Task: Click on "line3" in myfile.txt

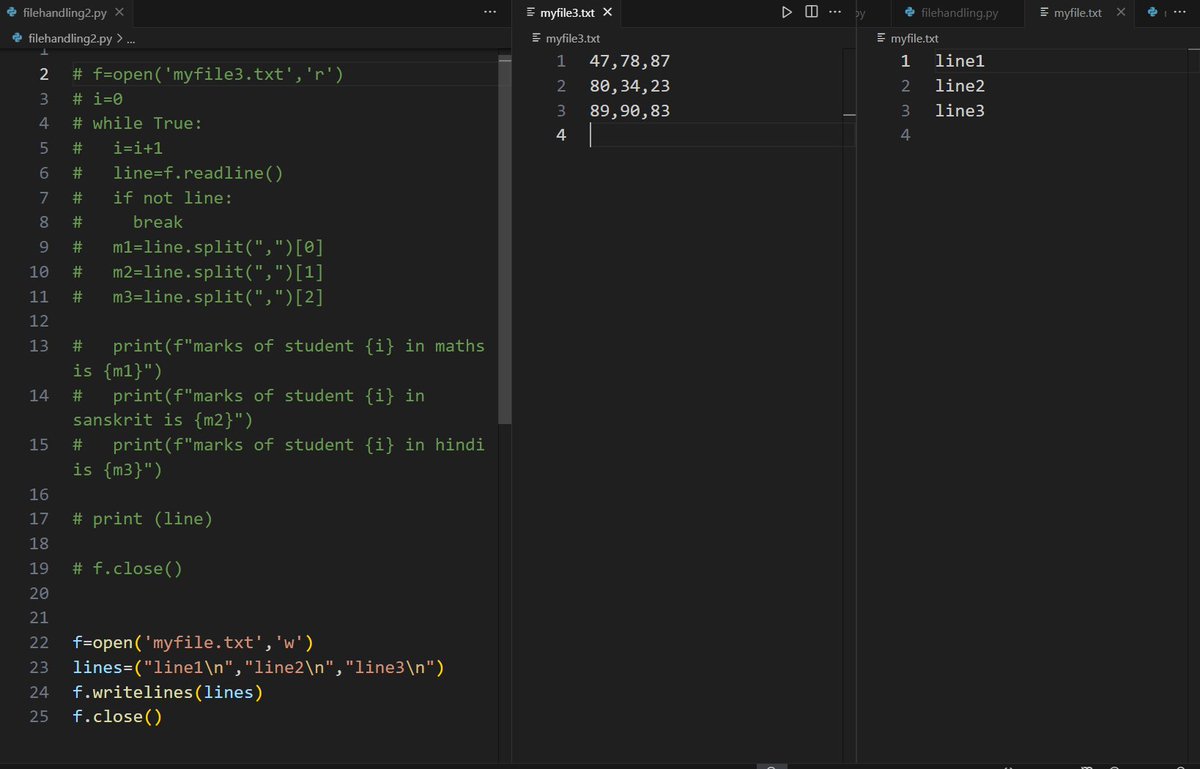Action: coord(960,111)
